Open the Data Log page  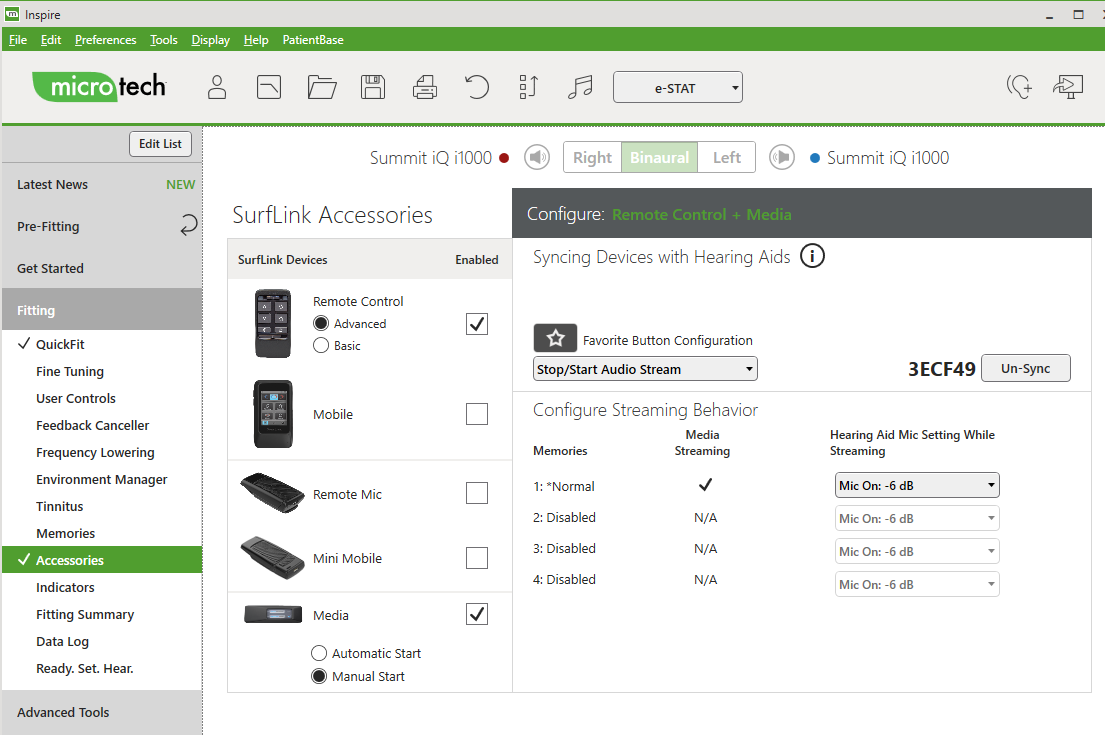[102, 641]
